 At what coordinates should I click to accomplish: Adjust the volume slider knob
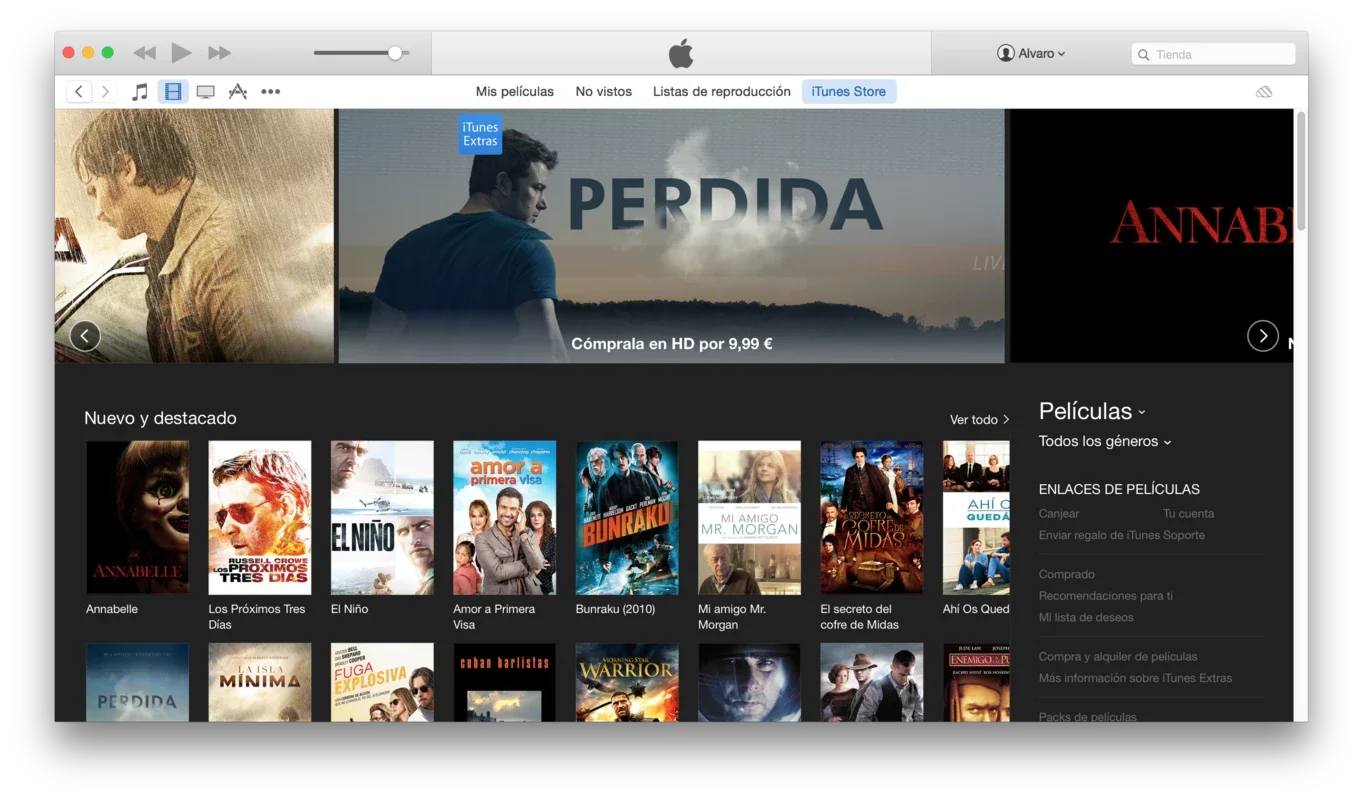[x=395, y=53]
